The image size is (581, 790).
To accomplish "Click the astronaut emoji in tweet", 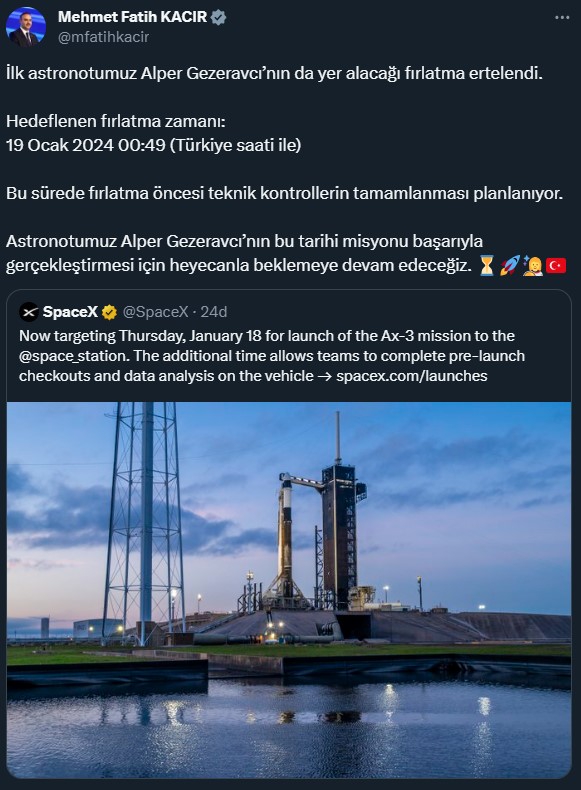I will pos(533,265).
